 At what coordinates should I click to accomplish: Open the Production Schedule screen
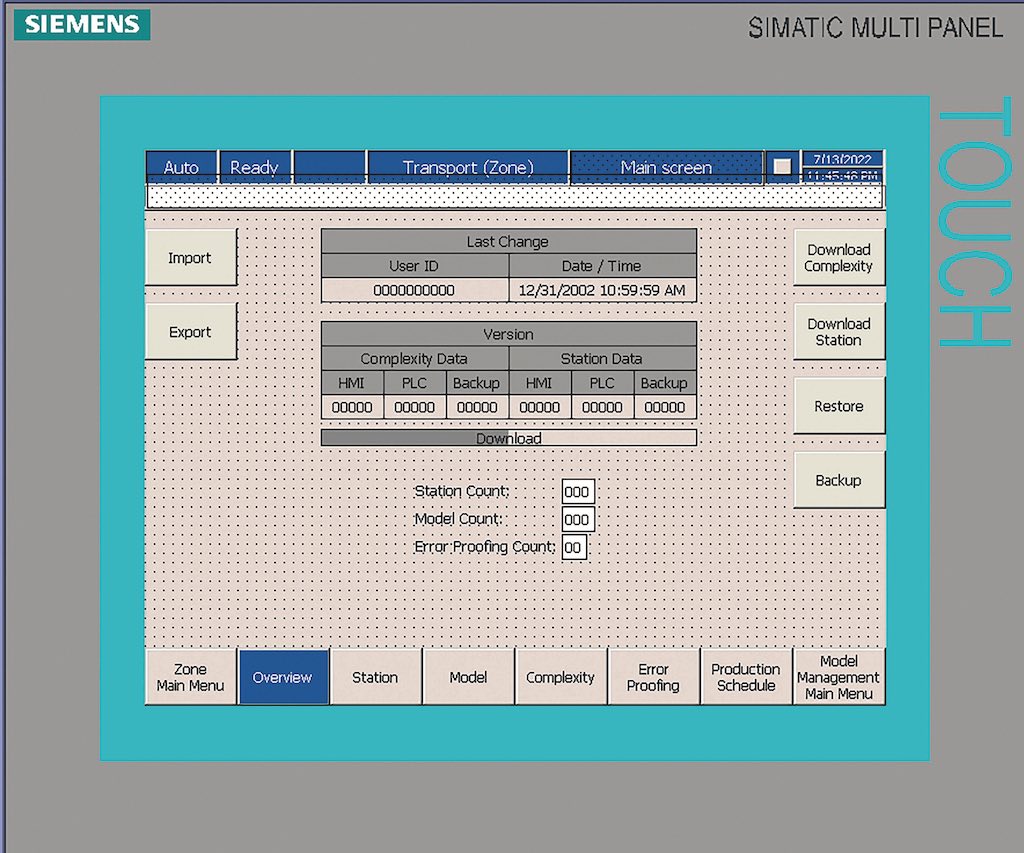[746, 677]
